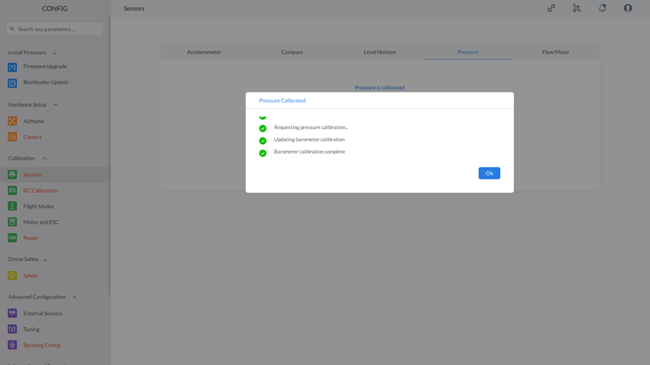Select the Pressure tab
This screenshot has width=650, height=365.
pyautogui.click(x=468, y=52)
